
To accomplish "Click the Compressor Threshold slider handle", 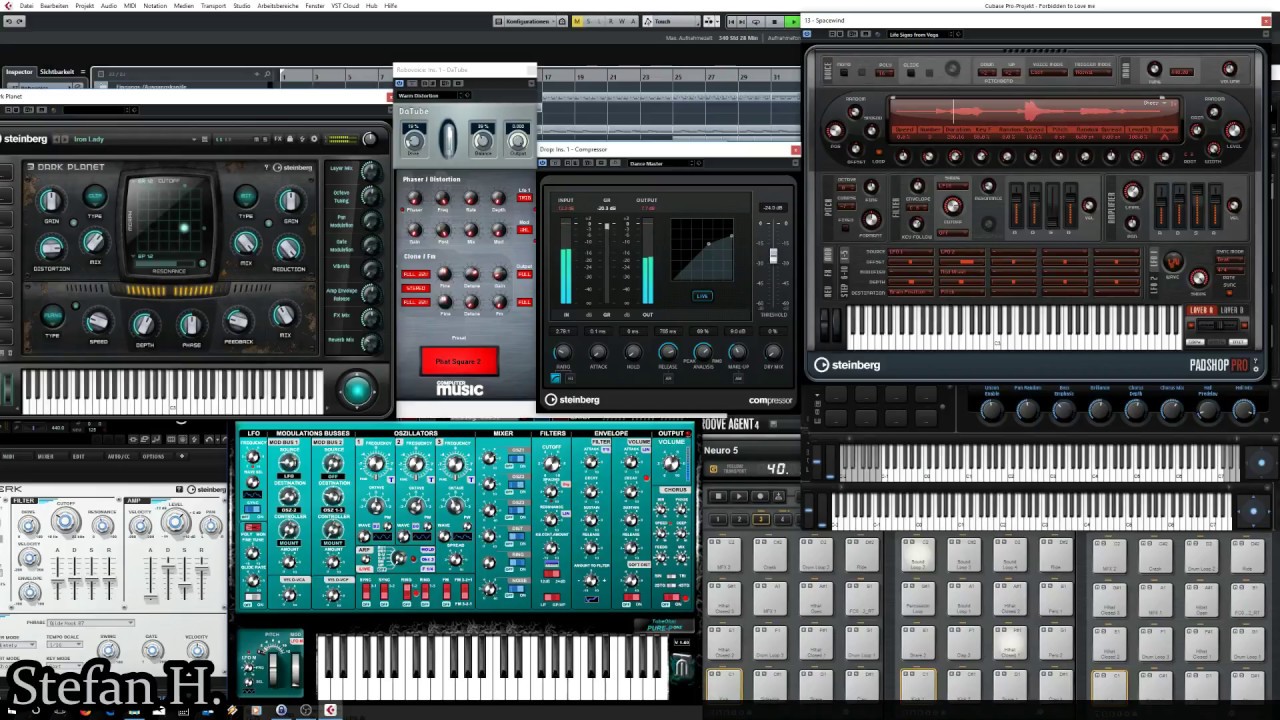I will (772, 257).
